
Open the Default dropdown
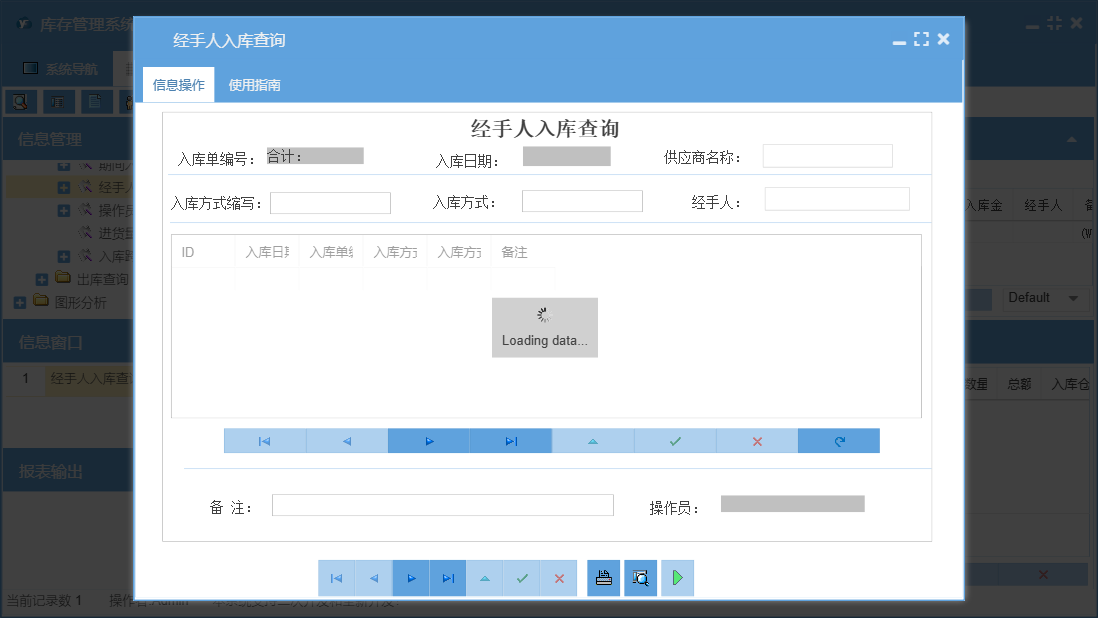(x=1045, y=298)
